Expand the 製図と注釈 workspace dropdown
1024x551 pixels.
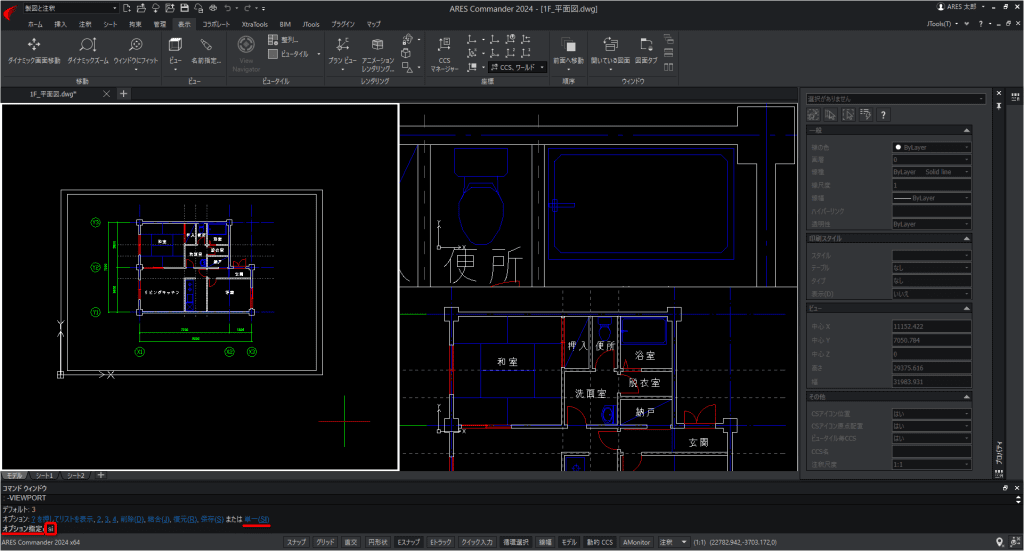pyautogui.click(x=71, y=8)
